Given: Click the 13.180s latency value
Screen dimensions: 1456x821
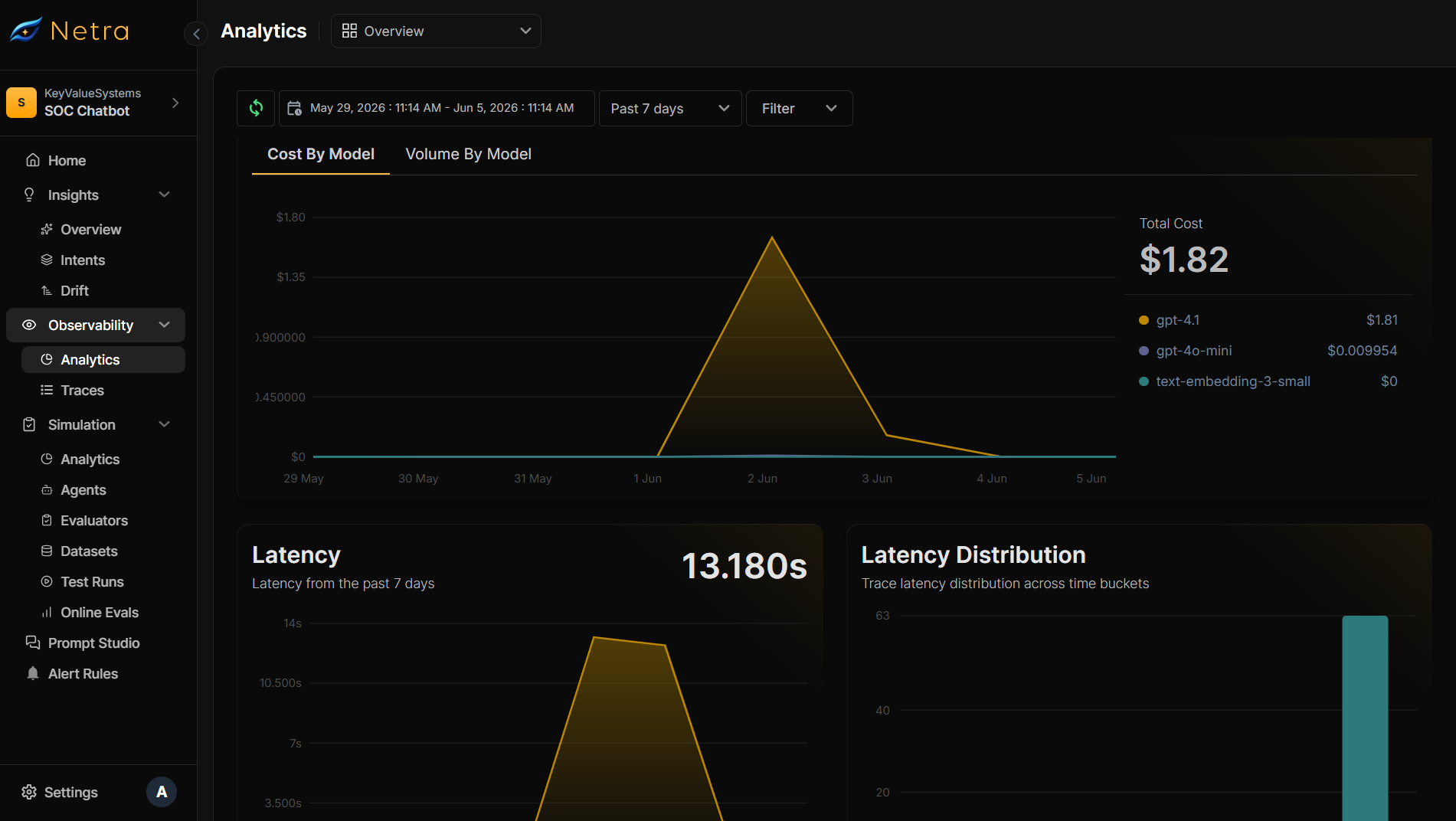Looking at the screenshot, I should coord(744,566).
